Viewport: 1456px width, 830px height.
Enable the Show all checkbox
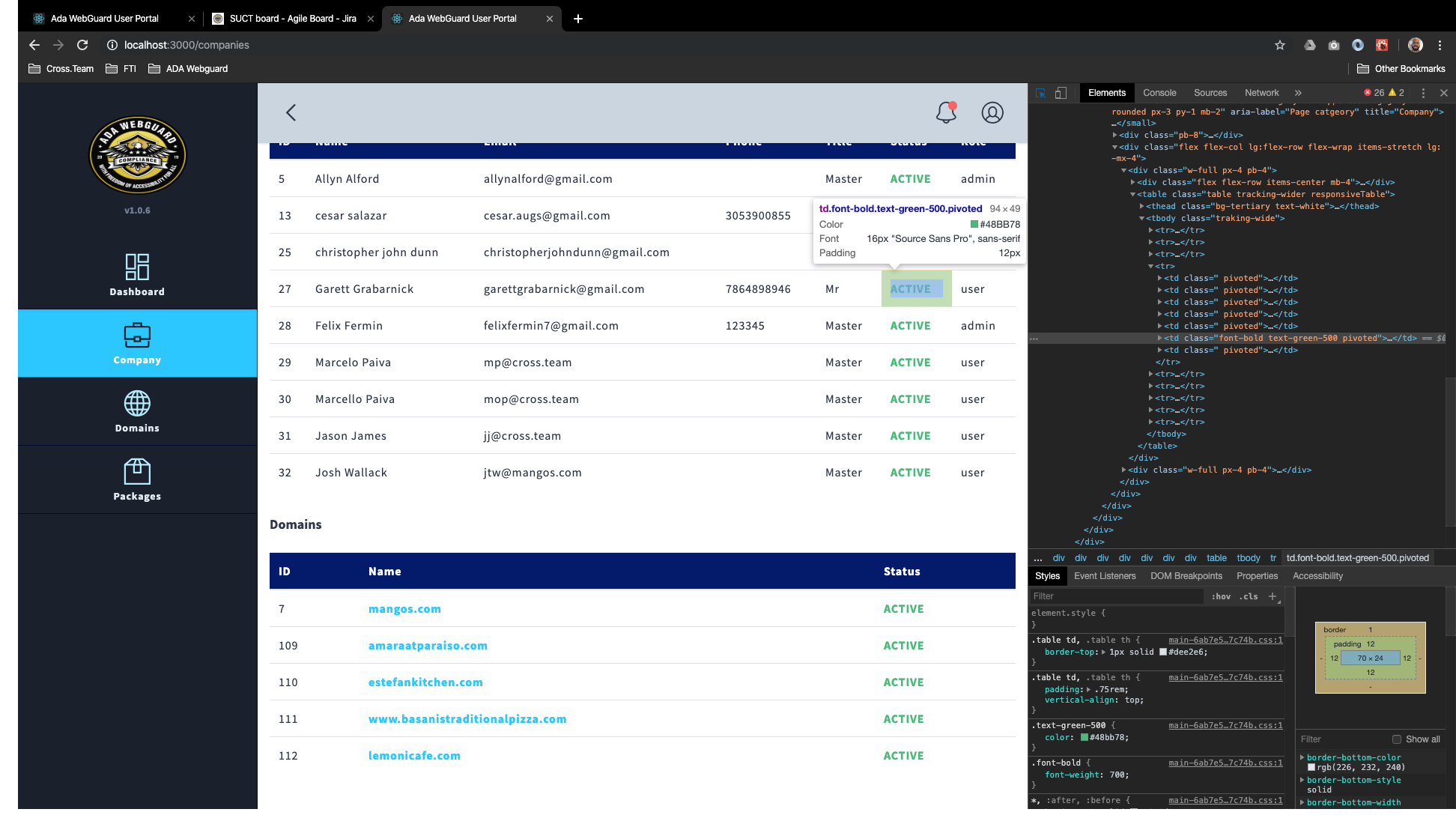[x=1397, y=739]
